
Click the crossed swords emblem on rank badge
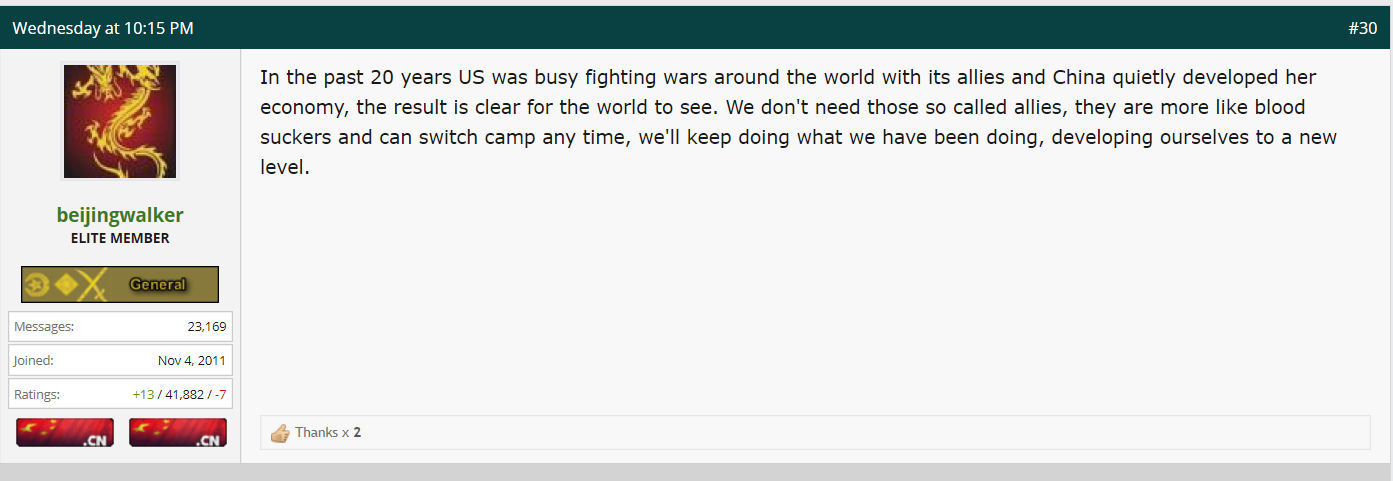click(93, 285)
